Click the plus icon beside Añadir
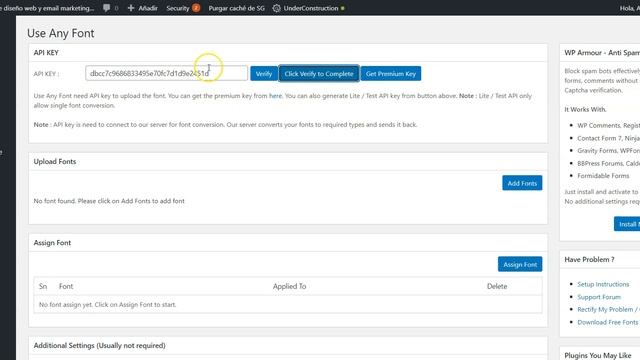 click(x=131, y=8)
